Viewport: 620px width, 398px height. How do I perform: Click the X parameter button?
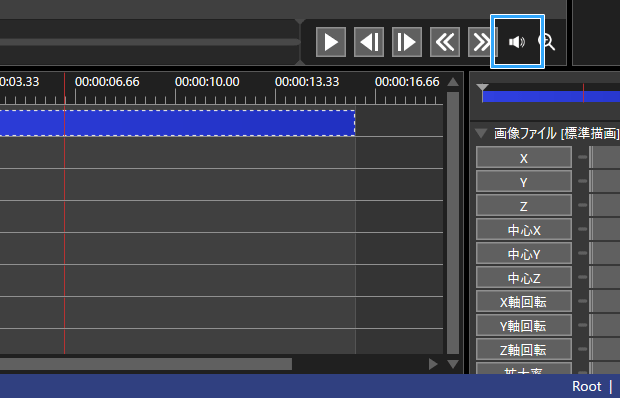[x=524, y=158]
